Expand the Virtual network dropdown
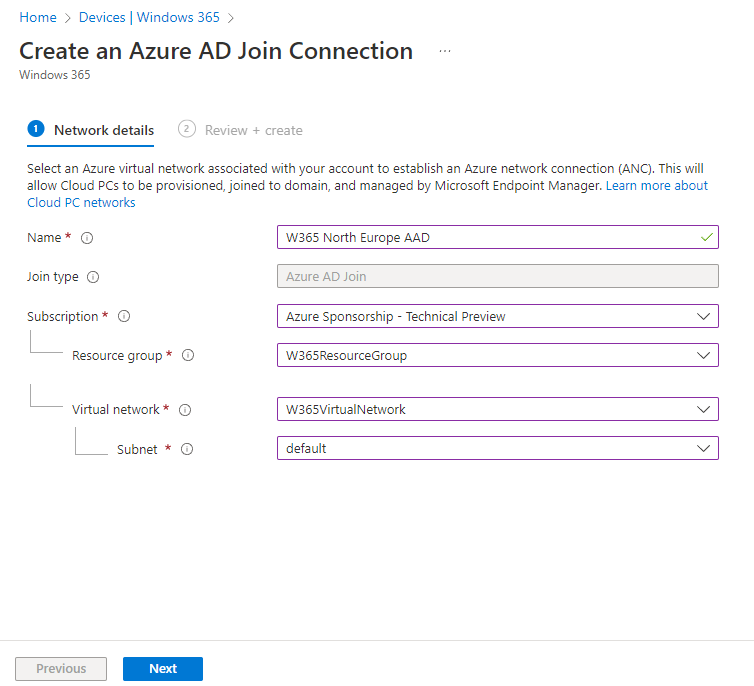 [498, 409]
